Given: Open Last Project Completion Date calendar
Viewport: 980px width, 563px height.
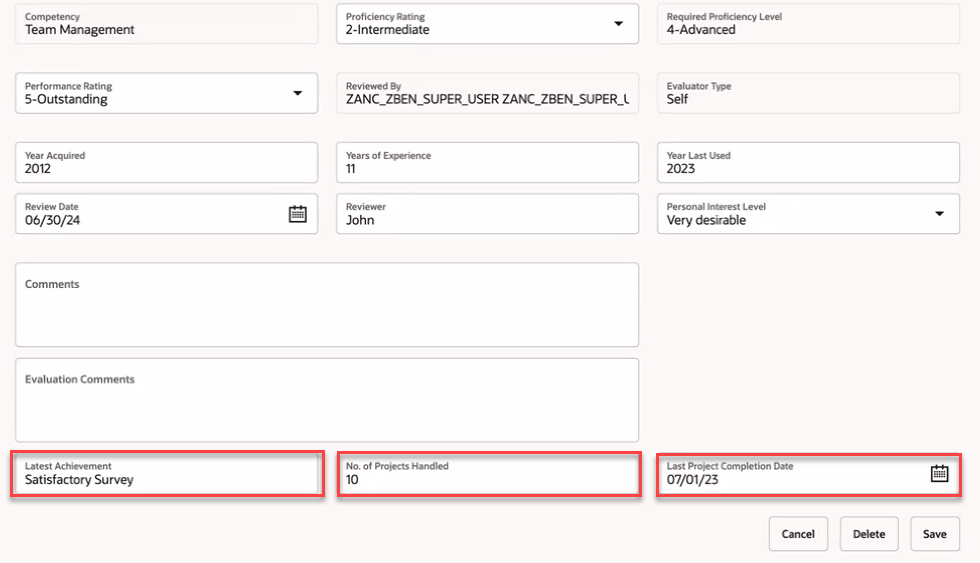Looking at the screenshot, I should point(939,473).
